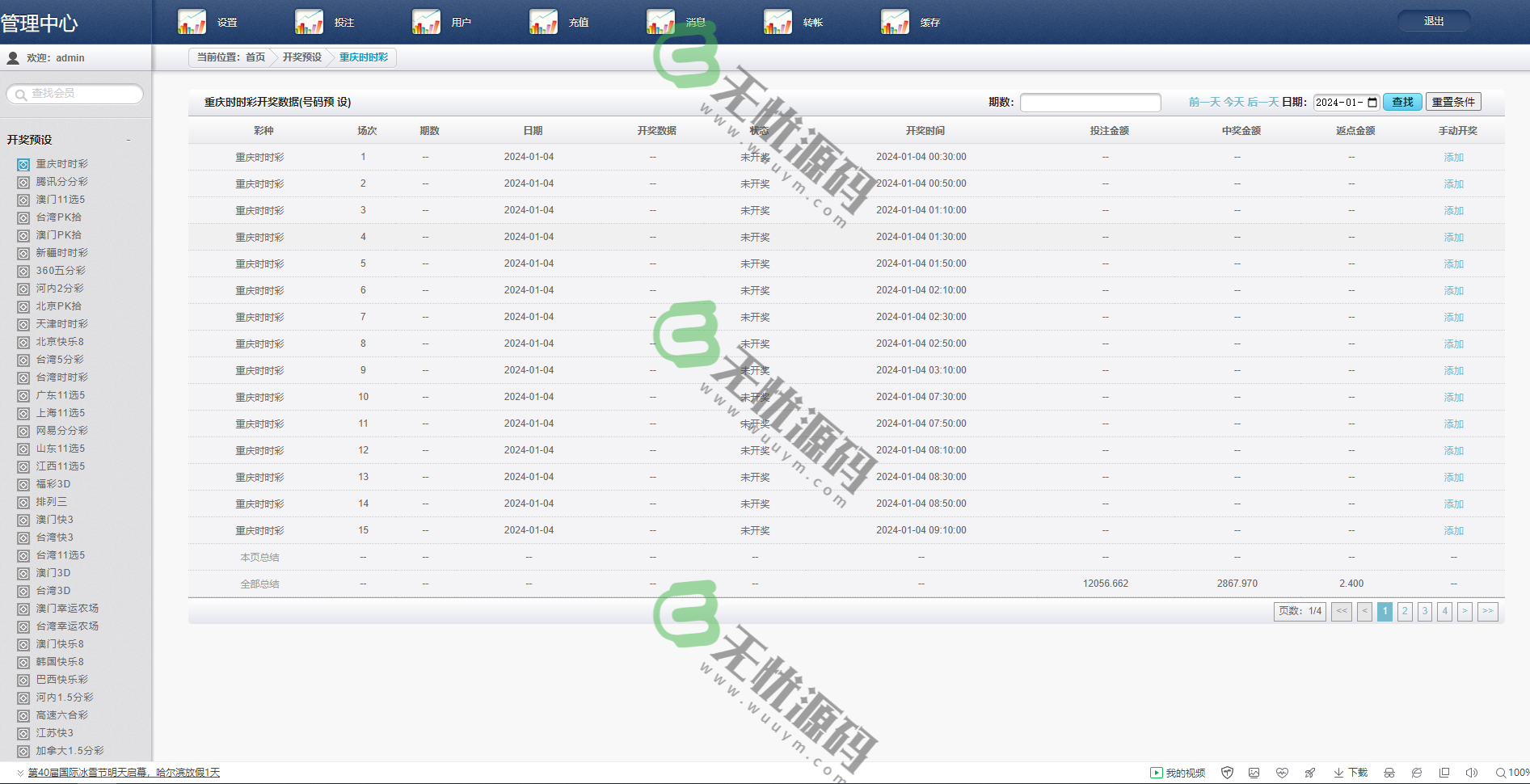
Task: Select 腾讯分分彩 in the sidebar list
Action: [61, 182]
